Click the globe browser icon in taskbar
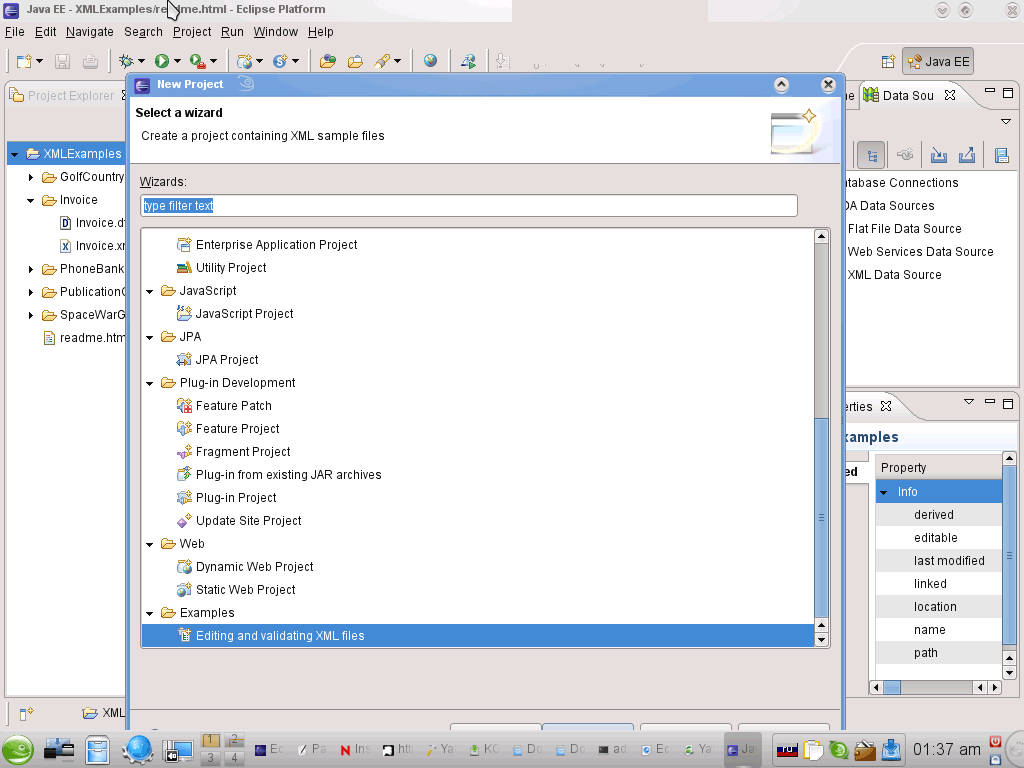This screenshot has height=768, width=1024. 137,750
